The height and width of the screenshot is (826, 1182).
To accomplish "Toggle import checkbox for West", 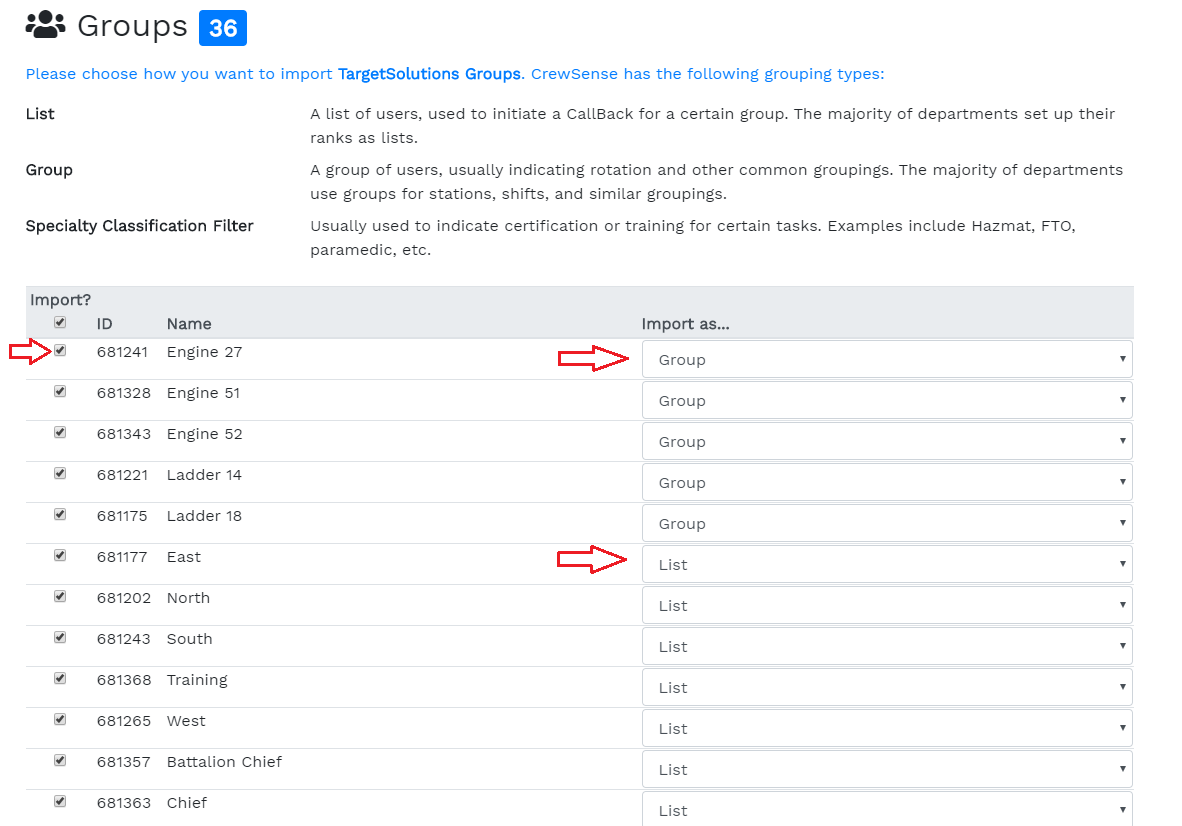I will (x=60, y=719).
